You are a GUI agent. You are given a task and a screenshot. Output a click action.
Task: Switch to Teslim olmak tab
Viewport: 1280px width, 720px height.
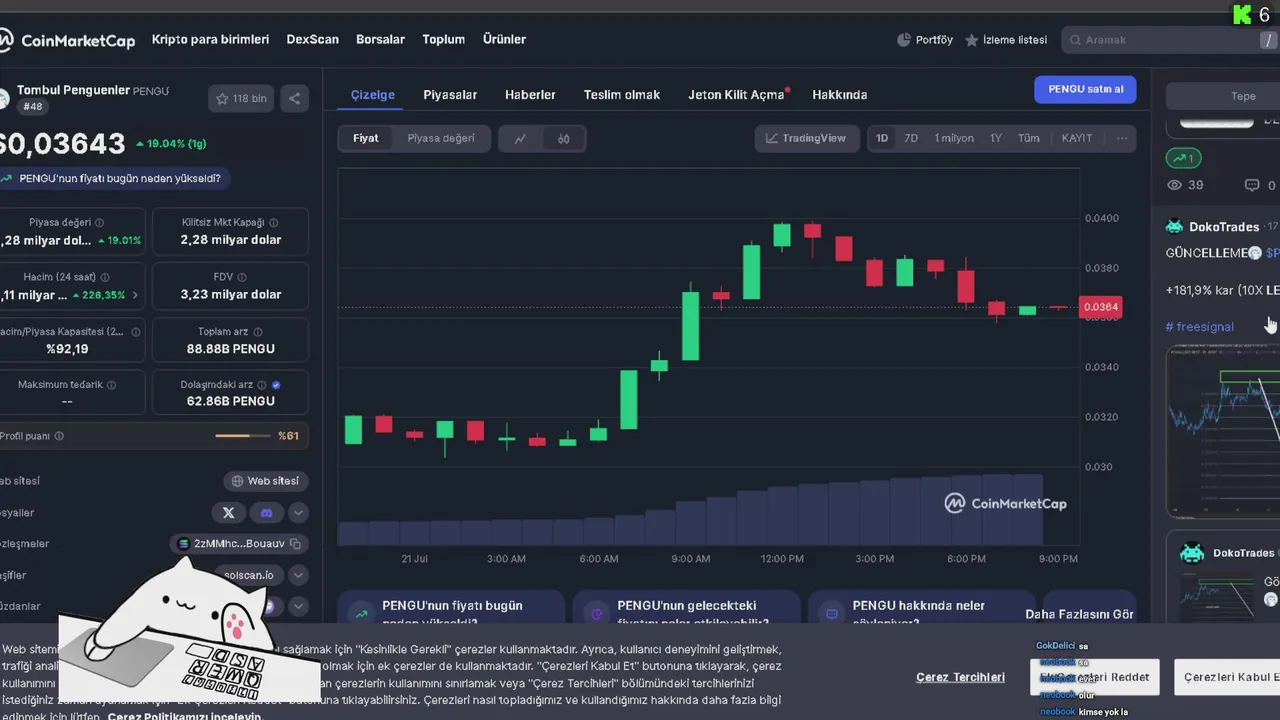coord(622,95)
